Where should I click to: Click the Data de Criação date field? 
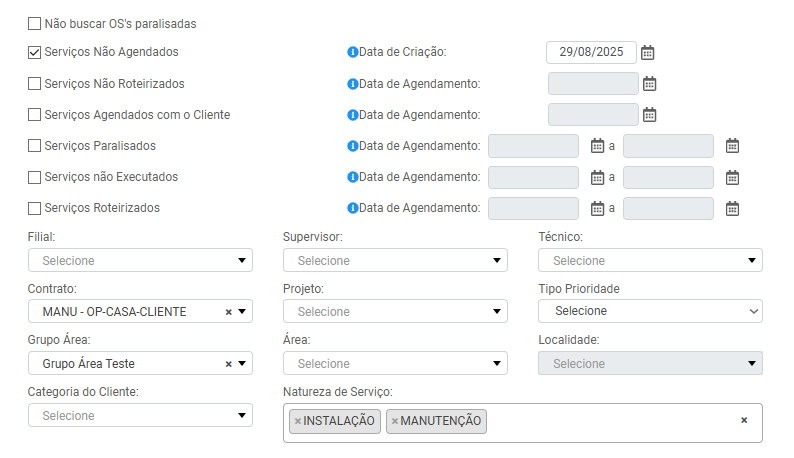(590, 52)
